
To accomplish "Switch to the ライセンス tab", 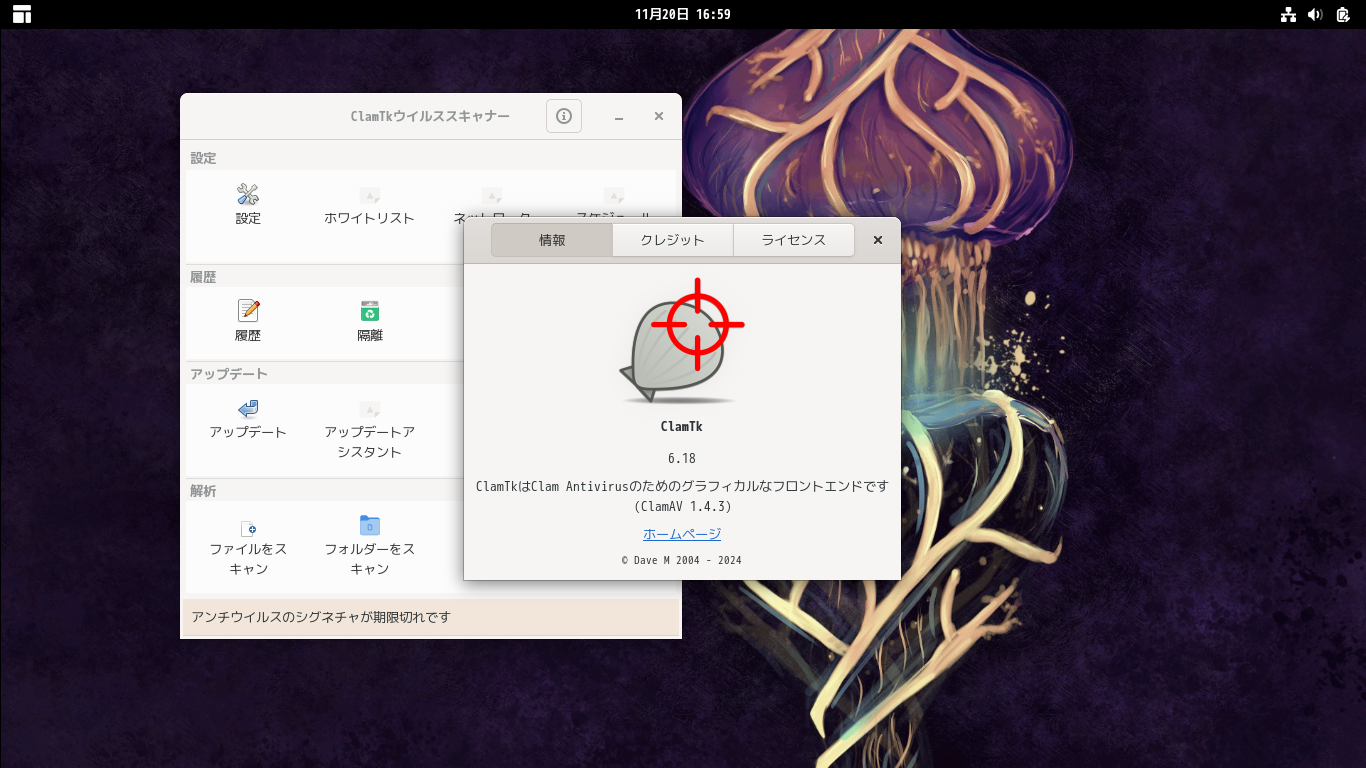I will (x=794, y=240).
